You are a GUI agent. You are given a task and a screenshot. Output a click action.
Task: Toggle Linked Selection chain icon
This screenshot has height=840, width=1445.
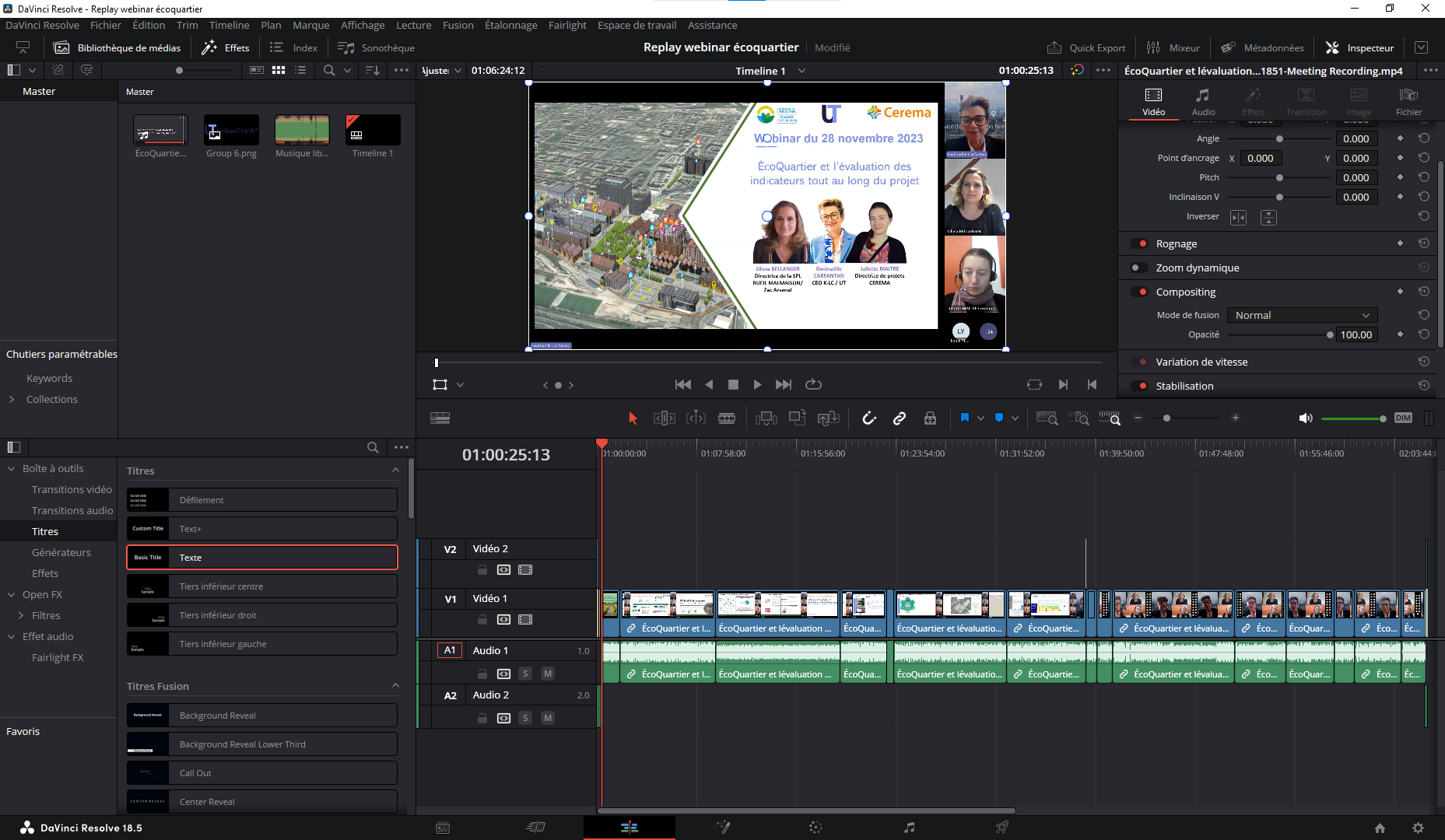coord(899,418)
